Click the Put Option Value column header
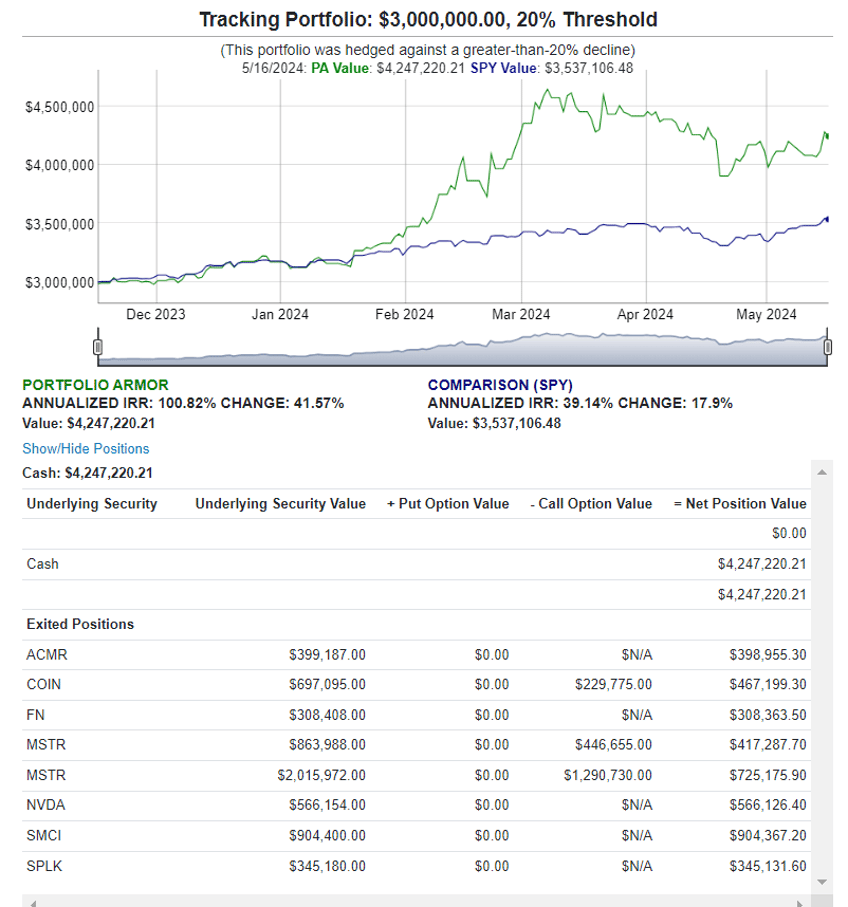This screenshot has height=907, width=848. click(448, 504)
